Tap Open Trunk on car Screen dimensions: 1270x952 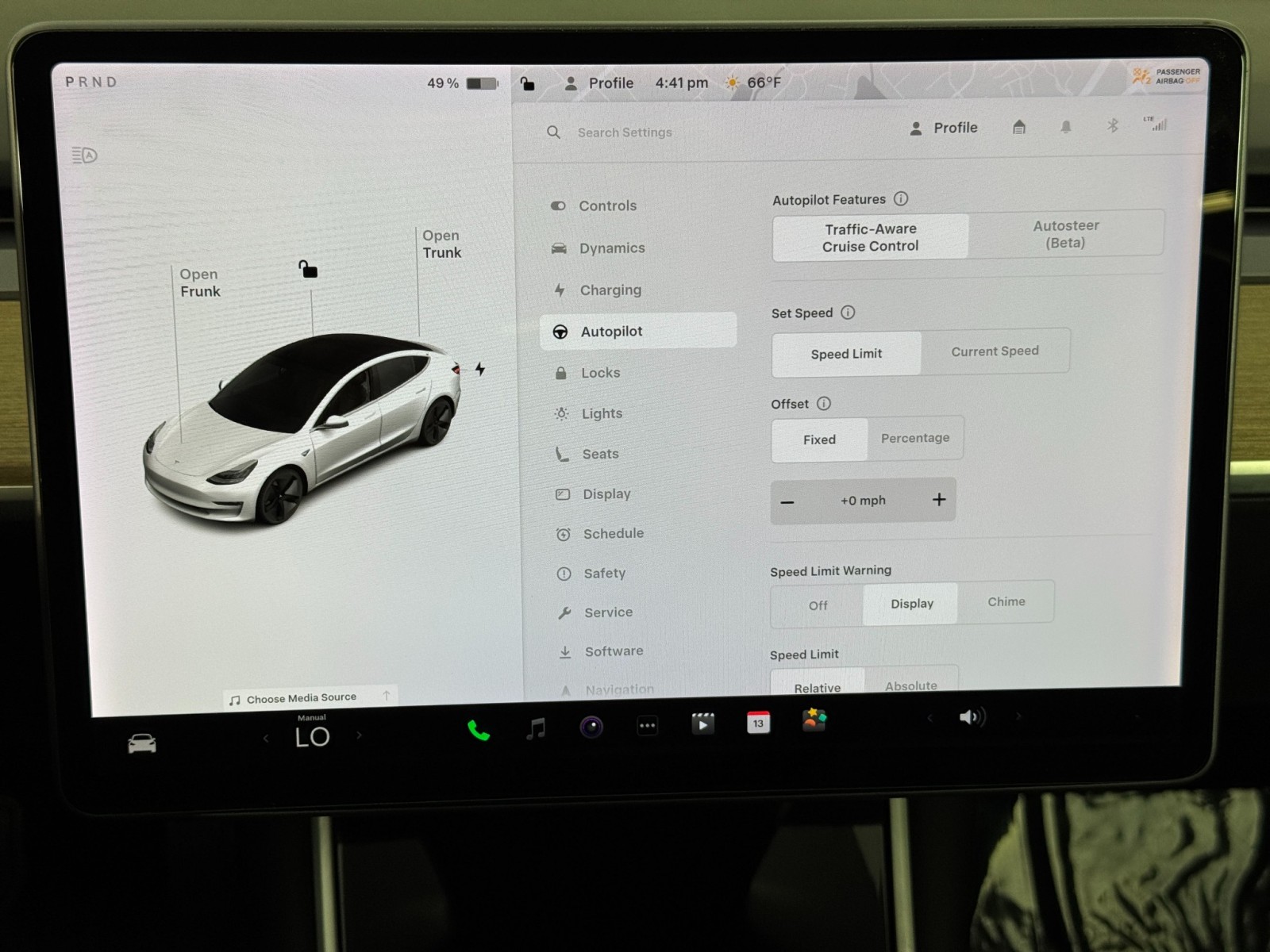pyautogui.click(x=441, y=244)
